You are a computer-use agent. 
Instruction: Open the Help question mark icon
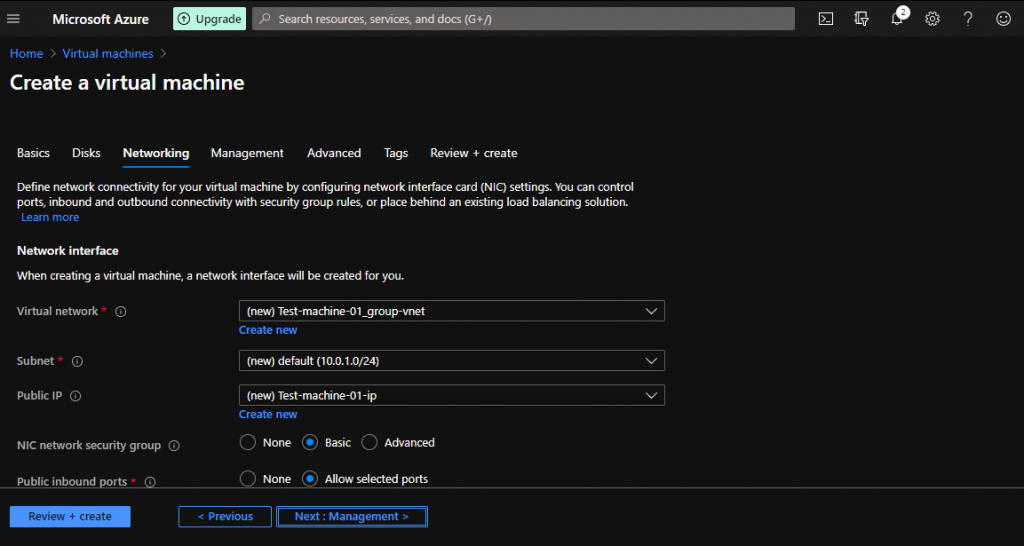tap(968, 19)
